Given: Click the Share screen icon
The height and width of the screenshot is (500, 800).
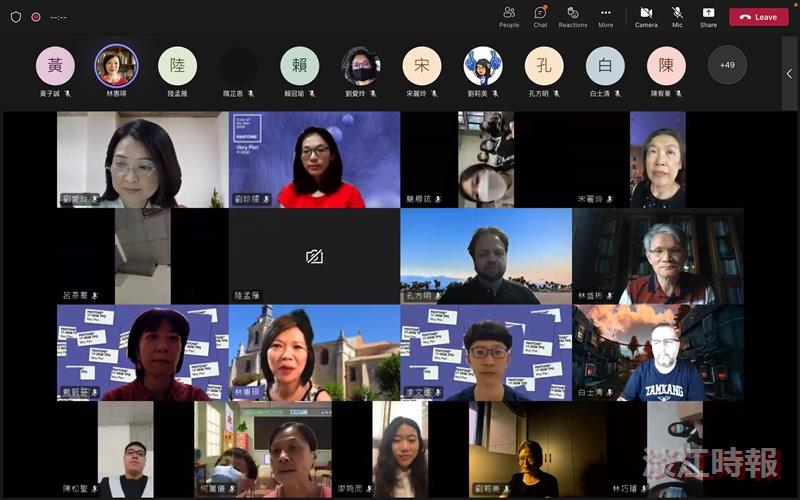Looking at the screenshot, I should coord(708,17).
